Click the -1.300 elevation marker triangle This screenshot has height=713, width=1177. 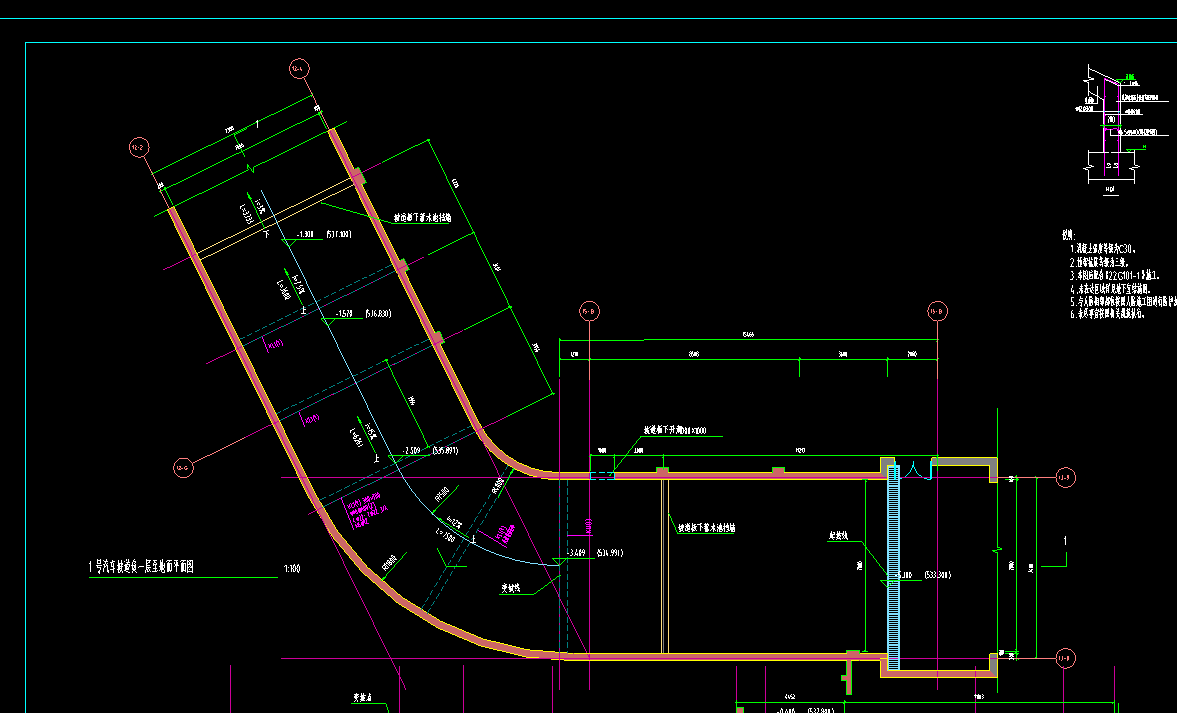pos(287,241)
